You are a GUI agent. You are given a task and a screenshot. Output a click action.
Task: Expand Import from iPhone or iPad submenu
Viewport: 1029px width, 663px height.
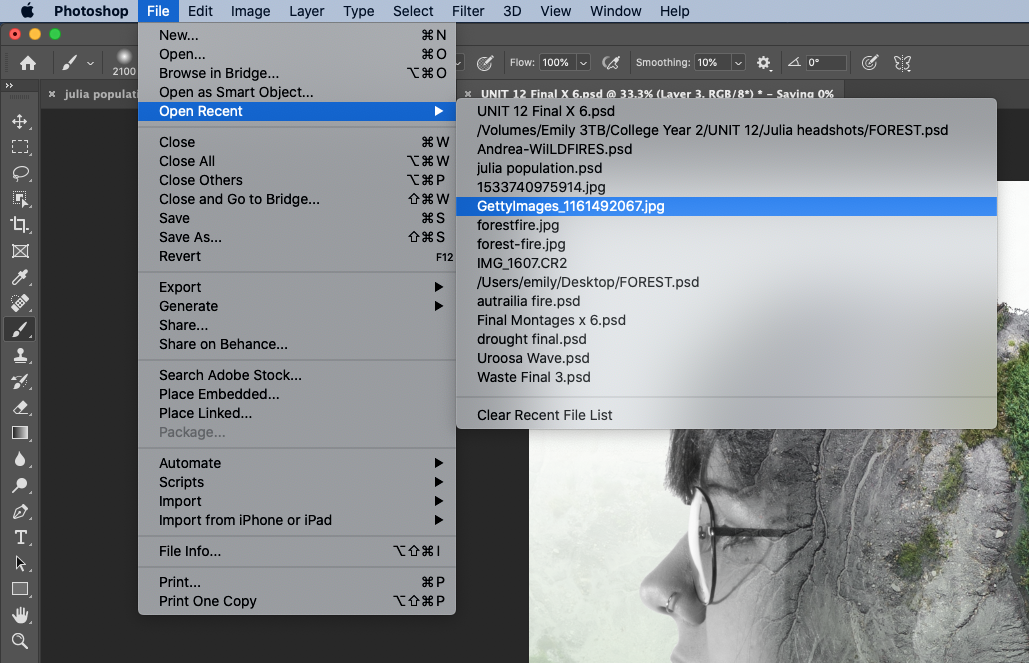click(x=297, y=520)
